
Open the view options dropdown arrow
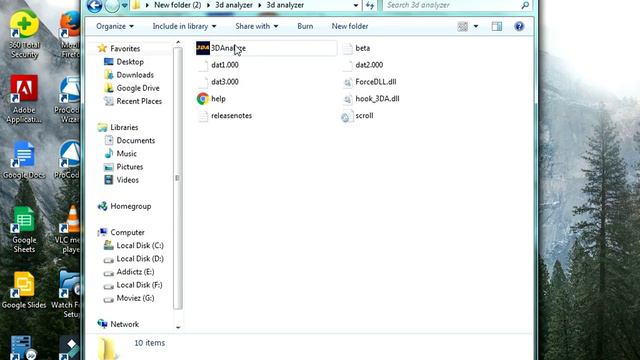coord(476,27)
